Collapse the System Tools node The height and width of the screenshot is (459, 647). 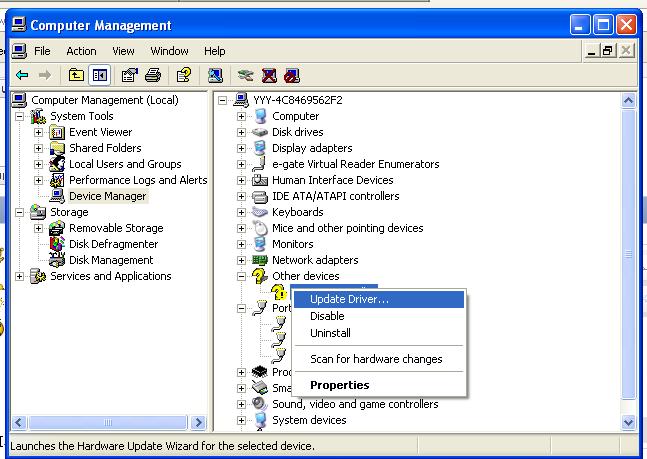pyautogui.click(x=19, y=116)
